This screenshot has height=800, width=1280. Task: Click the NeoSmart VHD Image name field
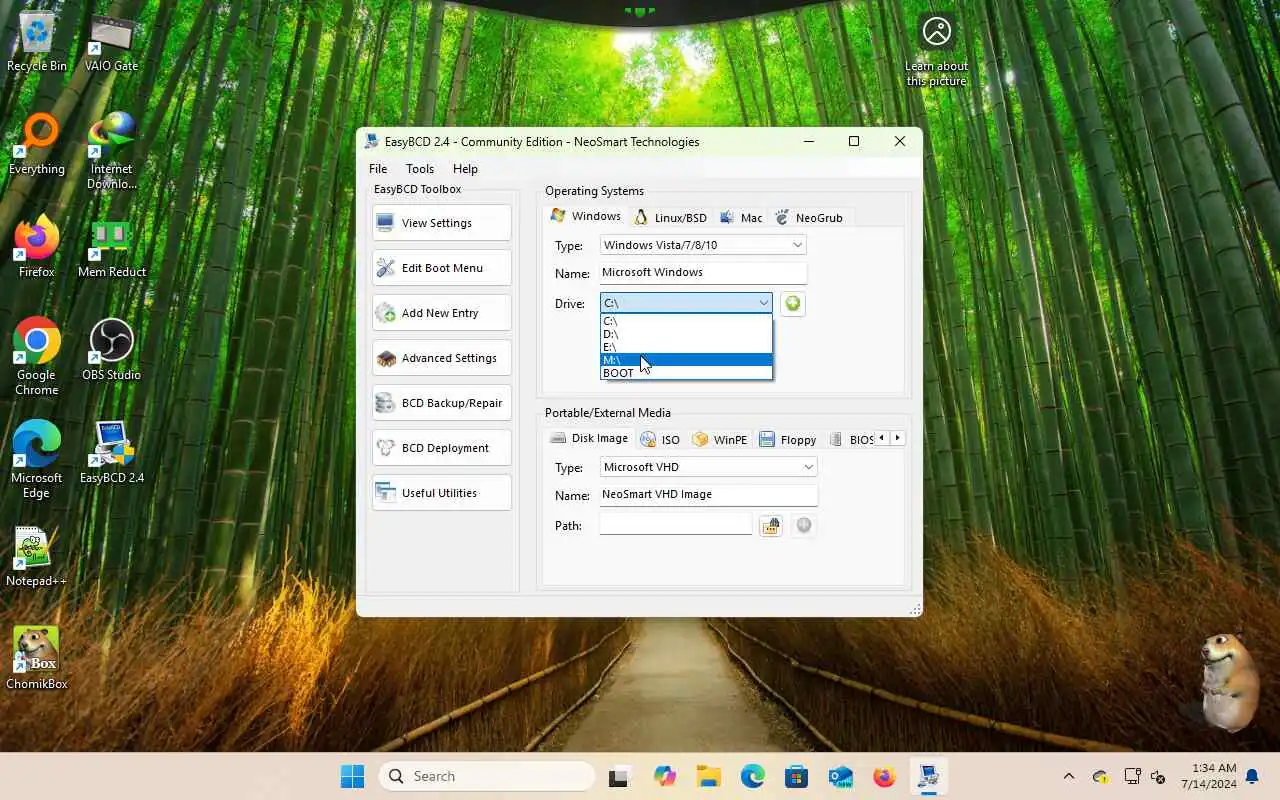(709, 494)
